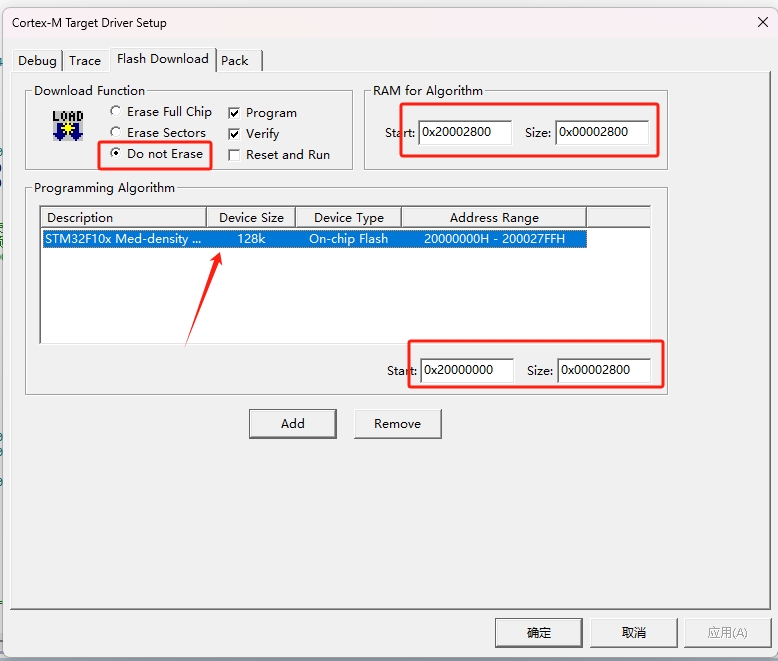Click RAM for Algorithm Start field

coord(465,132)
